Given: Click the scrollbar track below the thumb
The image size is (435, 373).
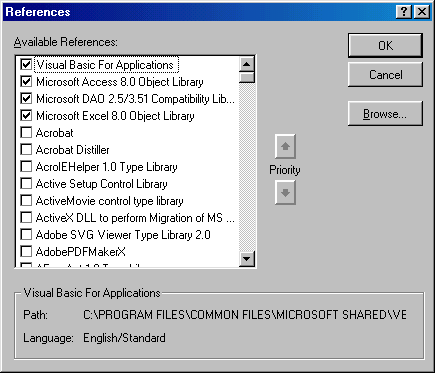Looking at the screenshot, I should click(x=247, y=167).
